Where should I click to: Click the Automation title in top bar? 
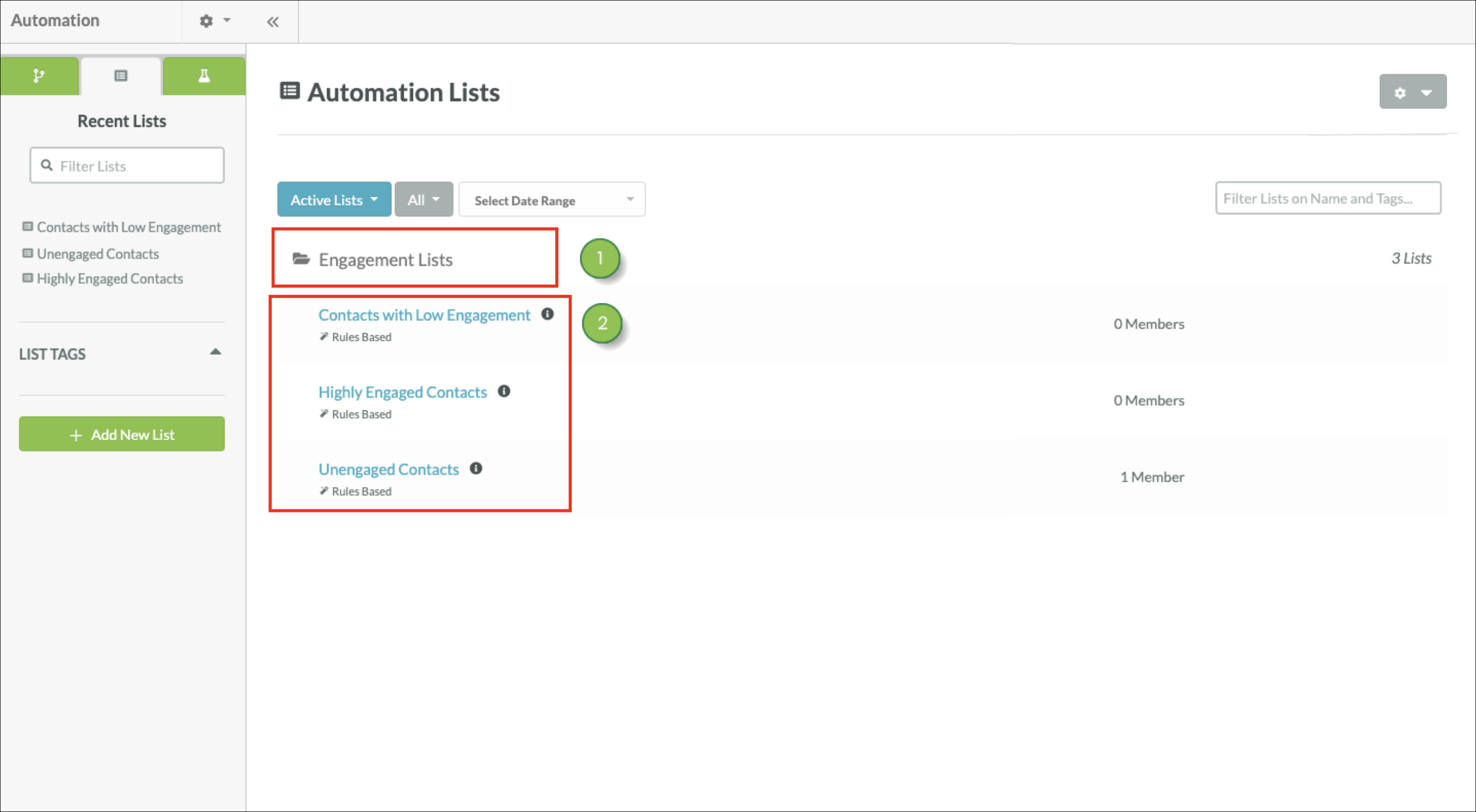(55, 21)
